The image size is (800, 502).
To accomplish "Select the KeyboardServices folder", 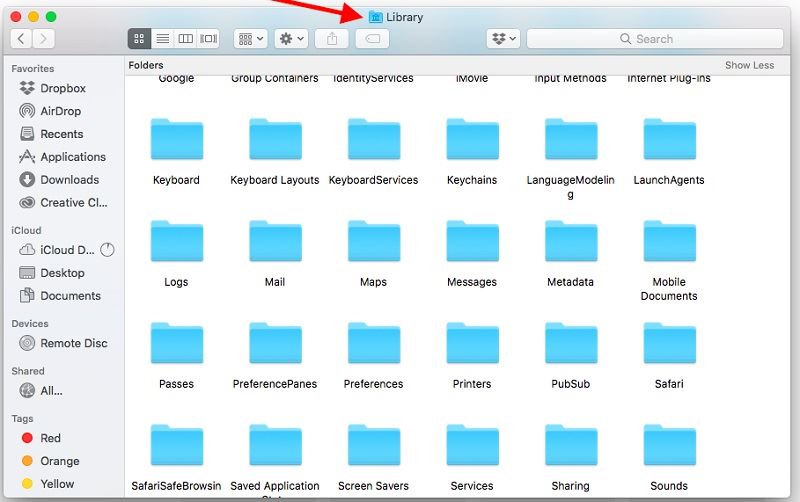I will [373, 139].
